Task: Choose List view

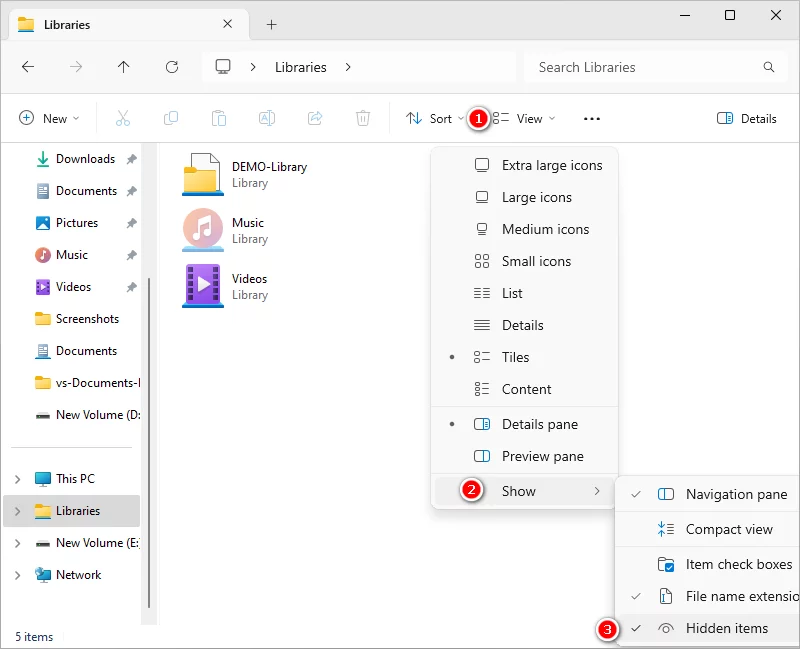Action: [524, 293]
